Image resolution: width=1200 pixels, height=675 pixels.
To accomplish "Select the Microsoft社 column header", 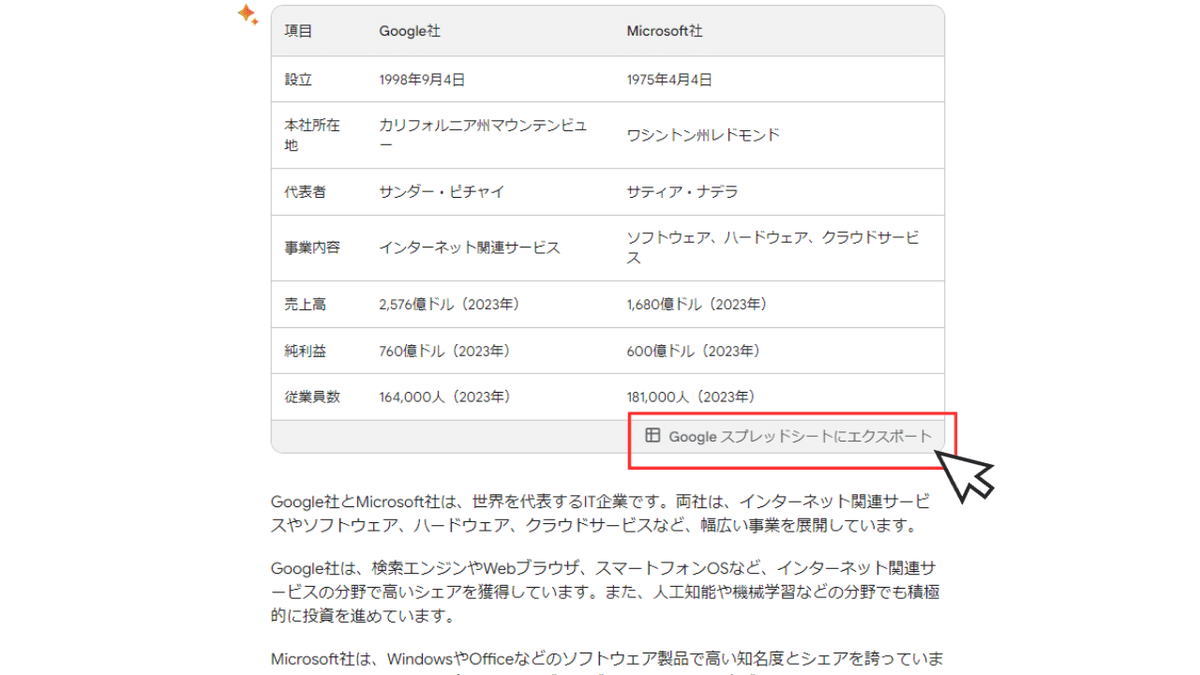I will point(665,31).
